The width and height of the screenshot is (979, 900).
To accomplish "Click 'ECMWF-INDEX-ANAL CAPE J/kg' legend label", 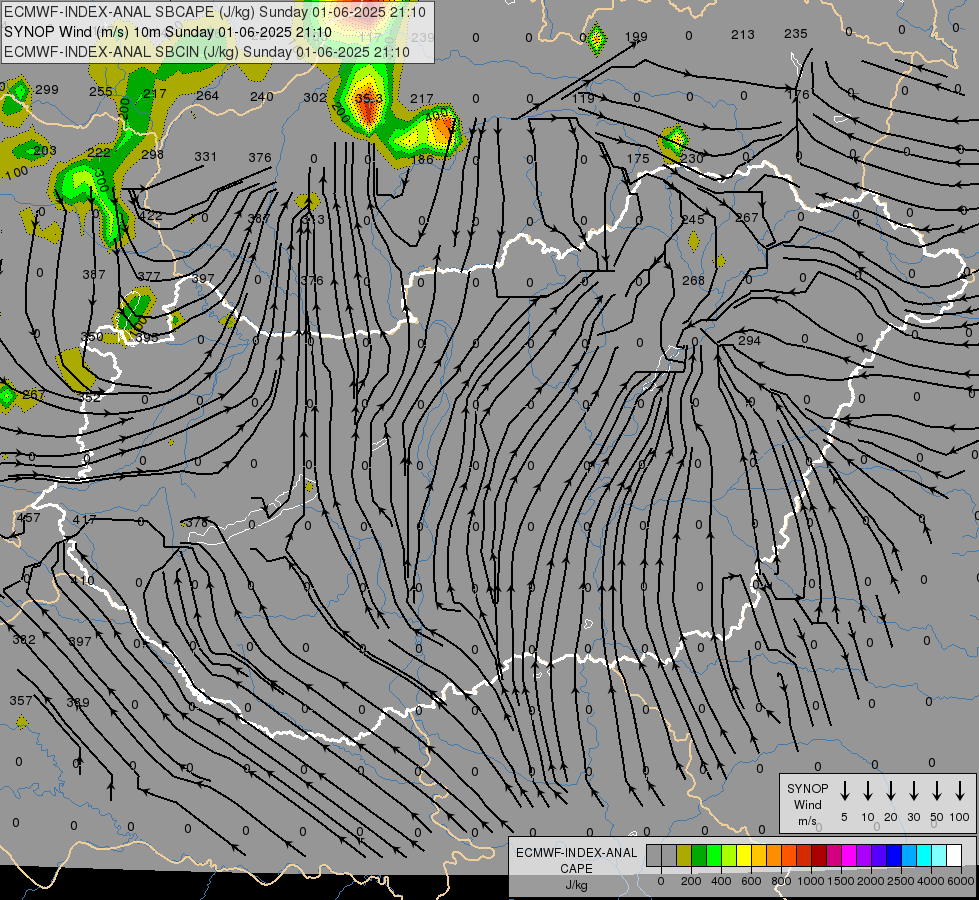I will point(576,868).
